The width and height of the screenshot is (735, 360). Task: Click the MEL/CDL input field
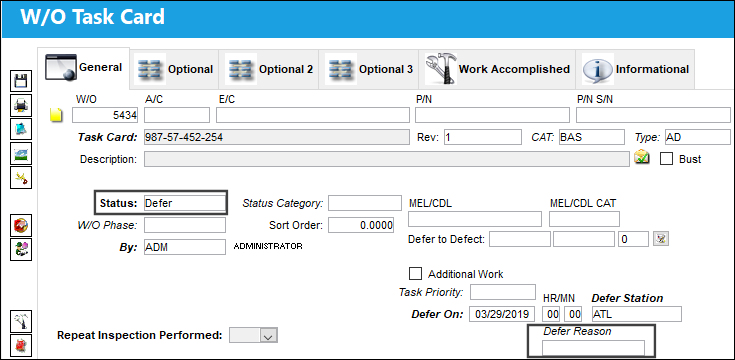[475, 219]
